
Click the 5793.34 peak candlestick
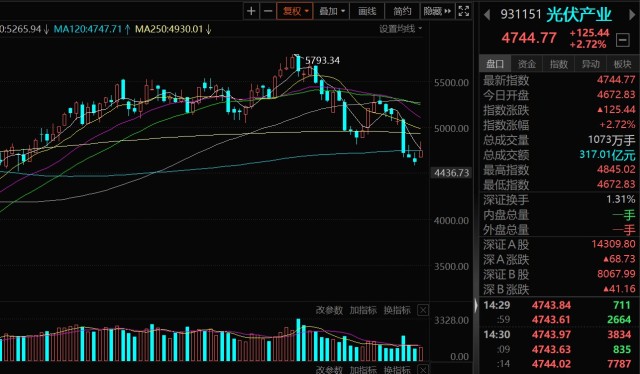[x=298, y=63]
